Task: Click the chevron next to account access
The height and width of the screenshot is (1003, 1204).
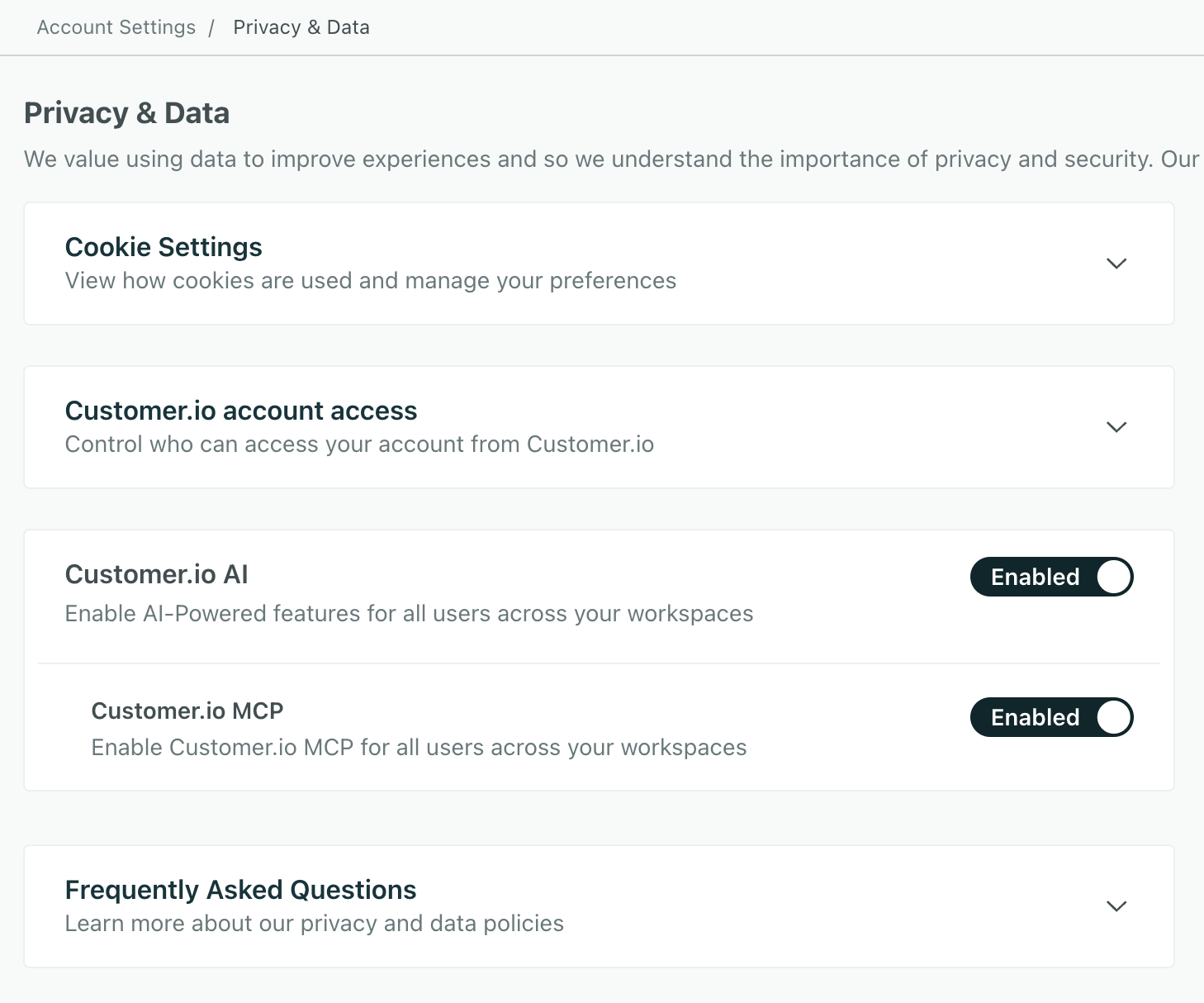Action: 1116,427
